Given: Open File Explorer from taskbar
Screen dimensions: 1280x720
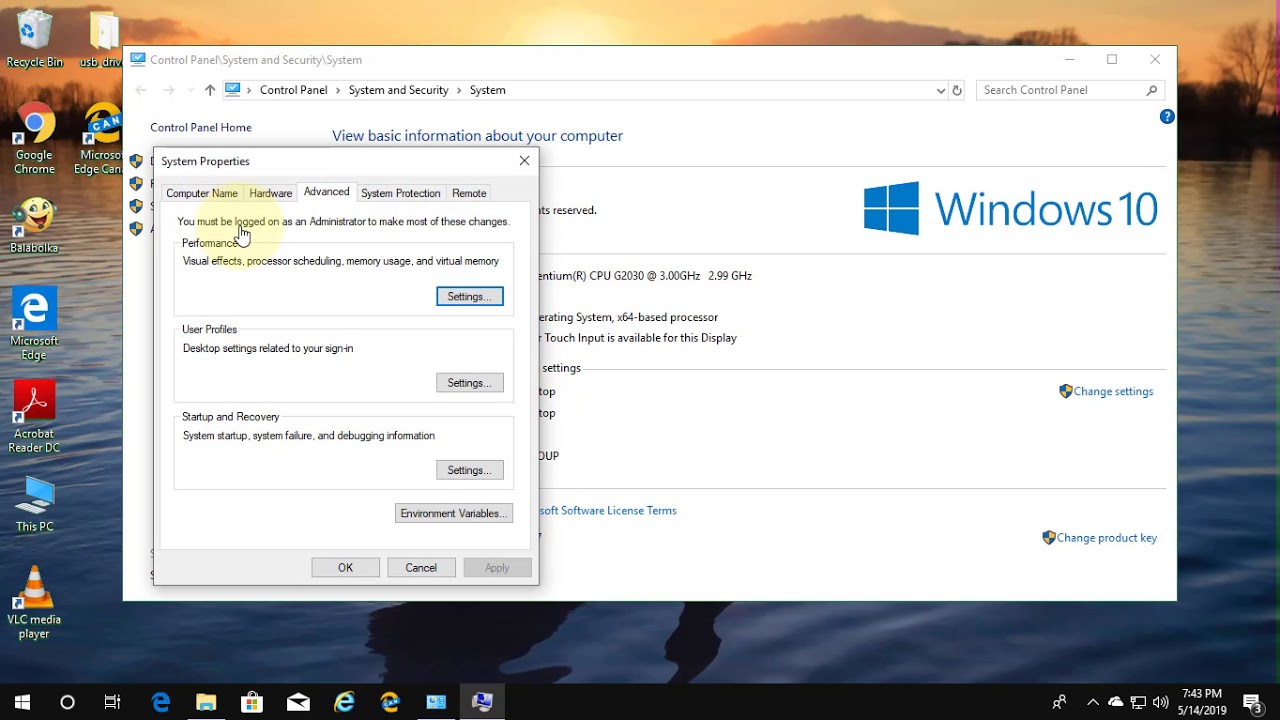Looking at the screenshot, I should (206, 702).
